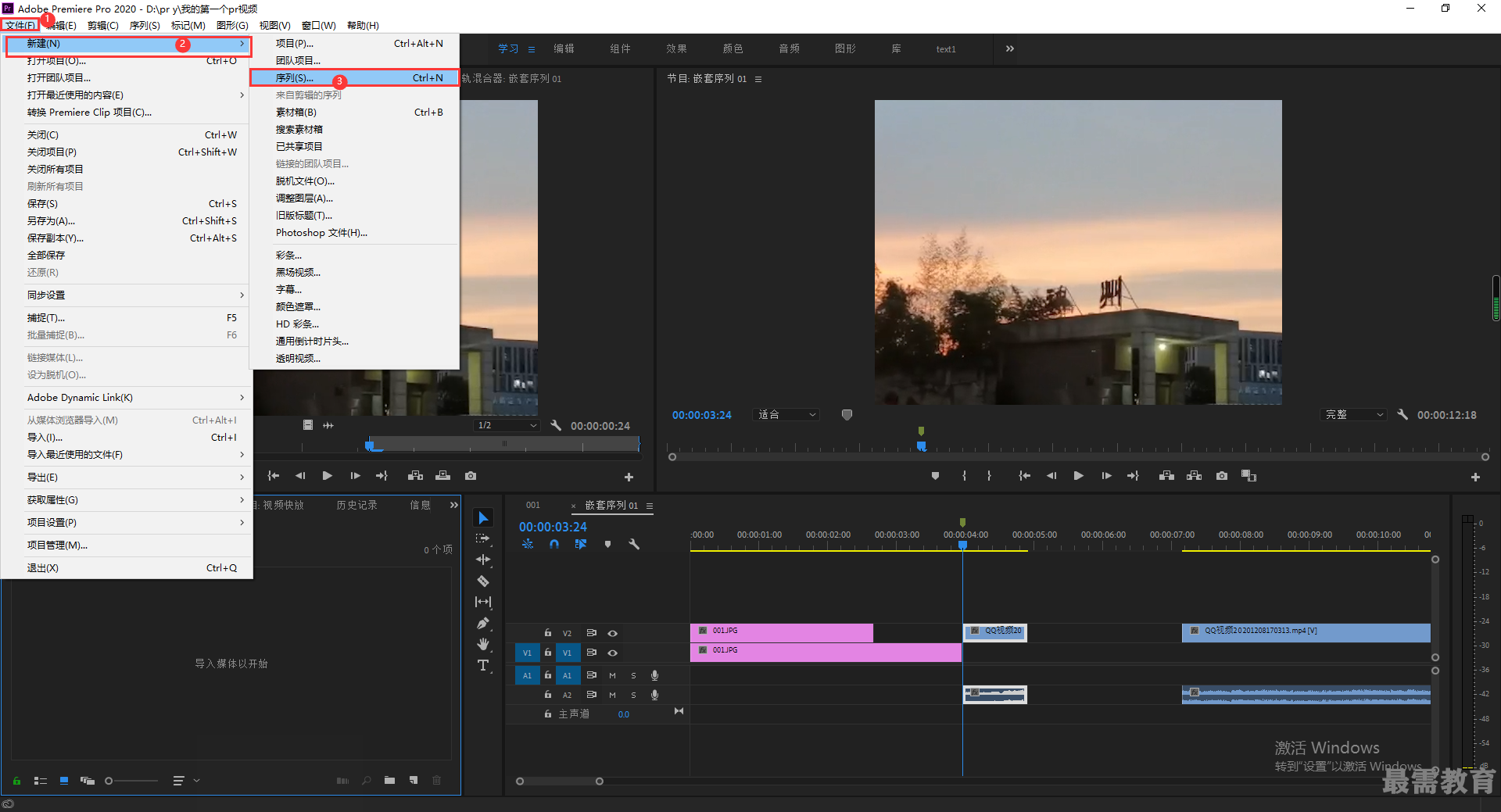Screen dimensions: 1501x812
Task: Switch Project panel to icon view
Action: coord(64,780)
